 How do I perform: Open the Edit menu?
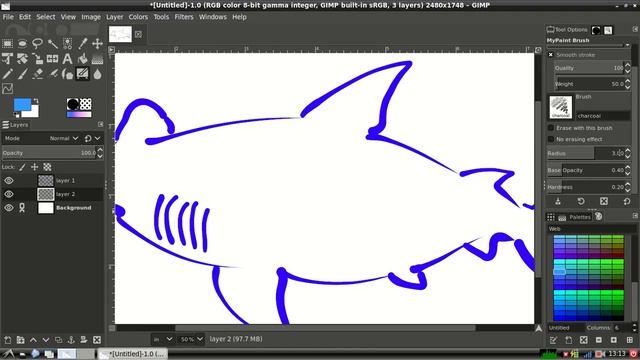24,17
